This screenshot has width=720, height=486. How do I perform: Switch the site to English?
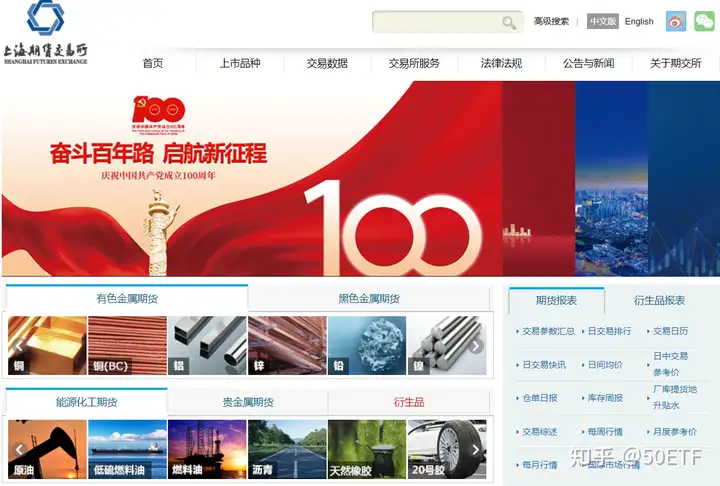[x=639, y=21]
